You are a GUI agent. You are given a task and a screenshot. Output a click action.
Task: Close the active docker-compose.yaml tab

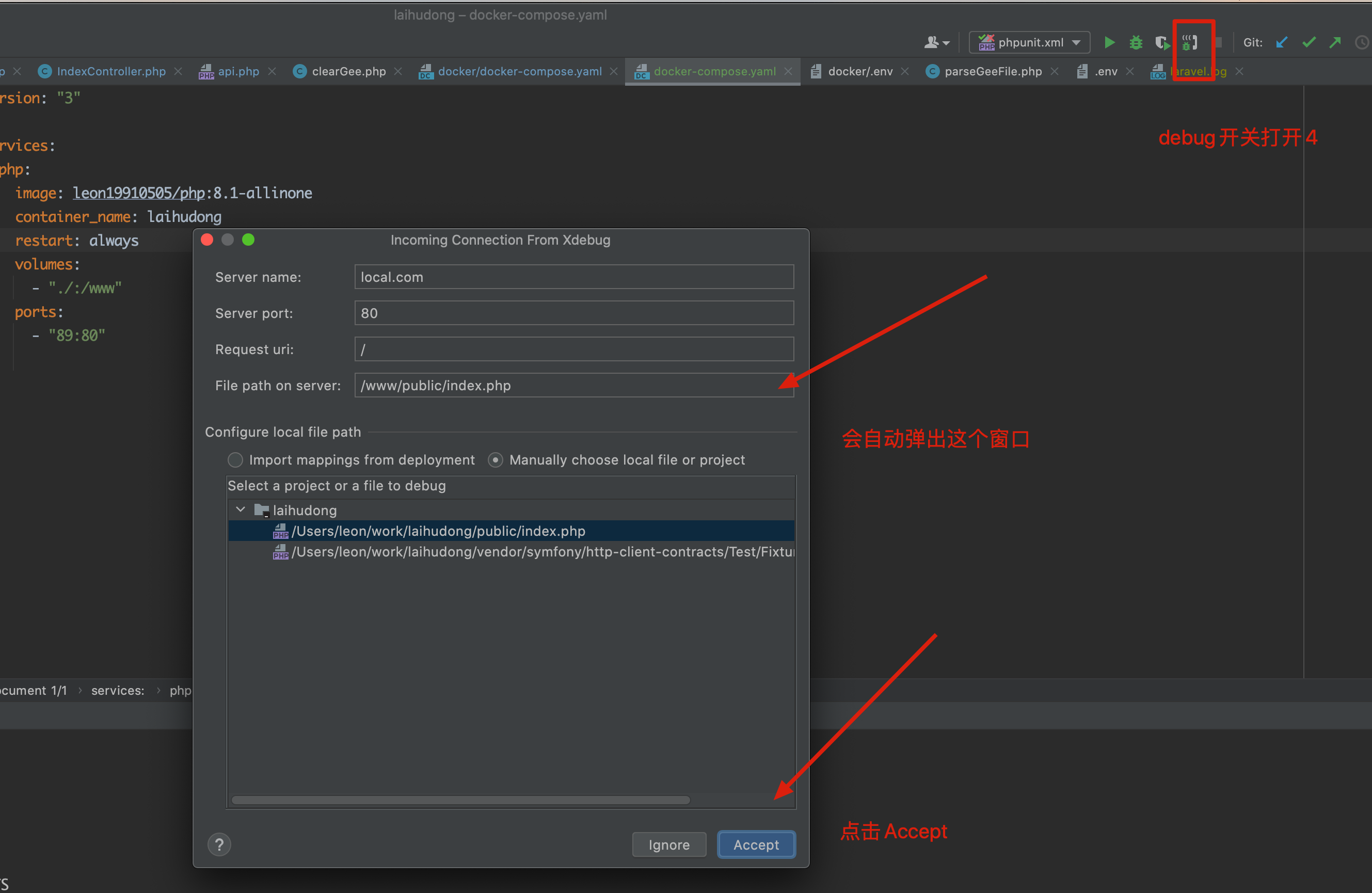point(788,71)
